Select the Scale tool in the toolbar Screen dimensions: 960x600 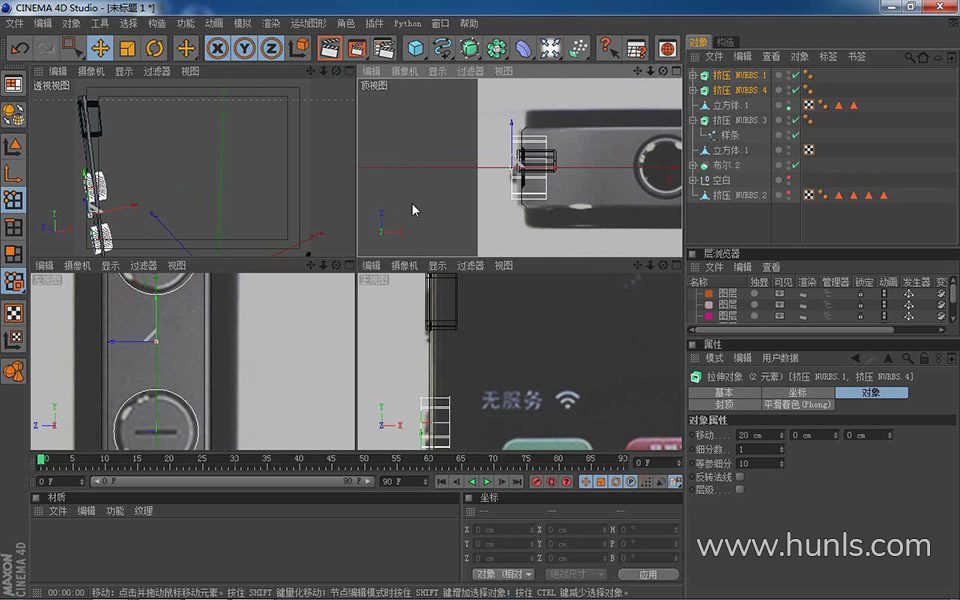(x=127, y=48)
